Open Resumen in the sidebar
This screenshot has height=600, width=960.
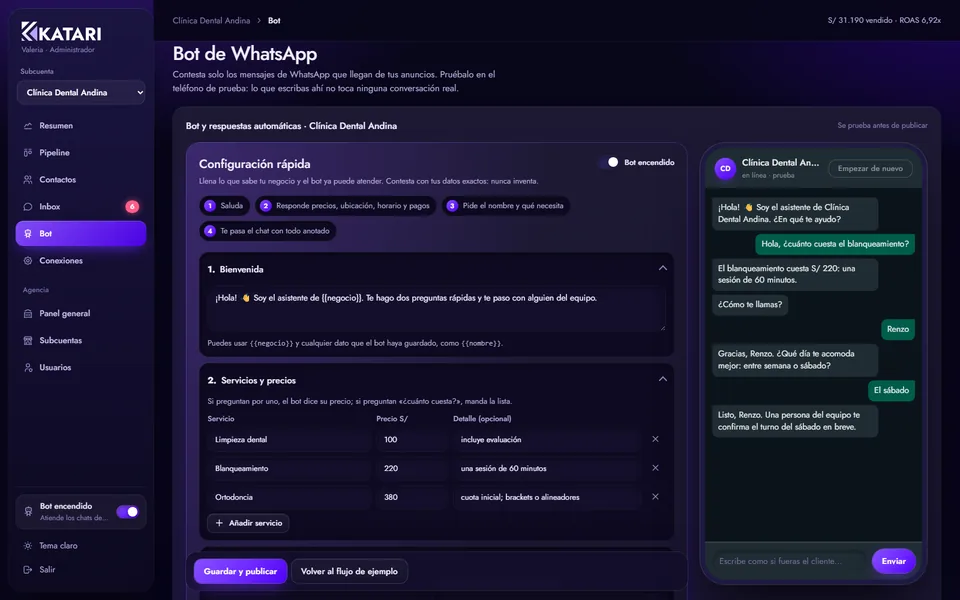[x=81, y=126]
